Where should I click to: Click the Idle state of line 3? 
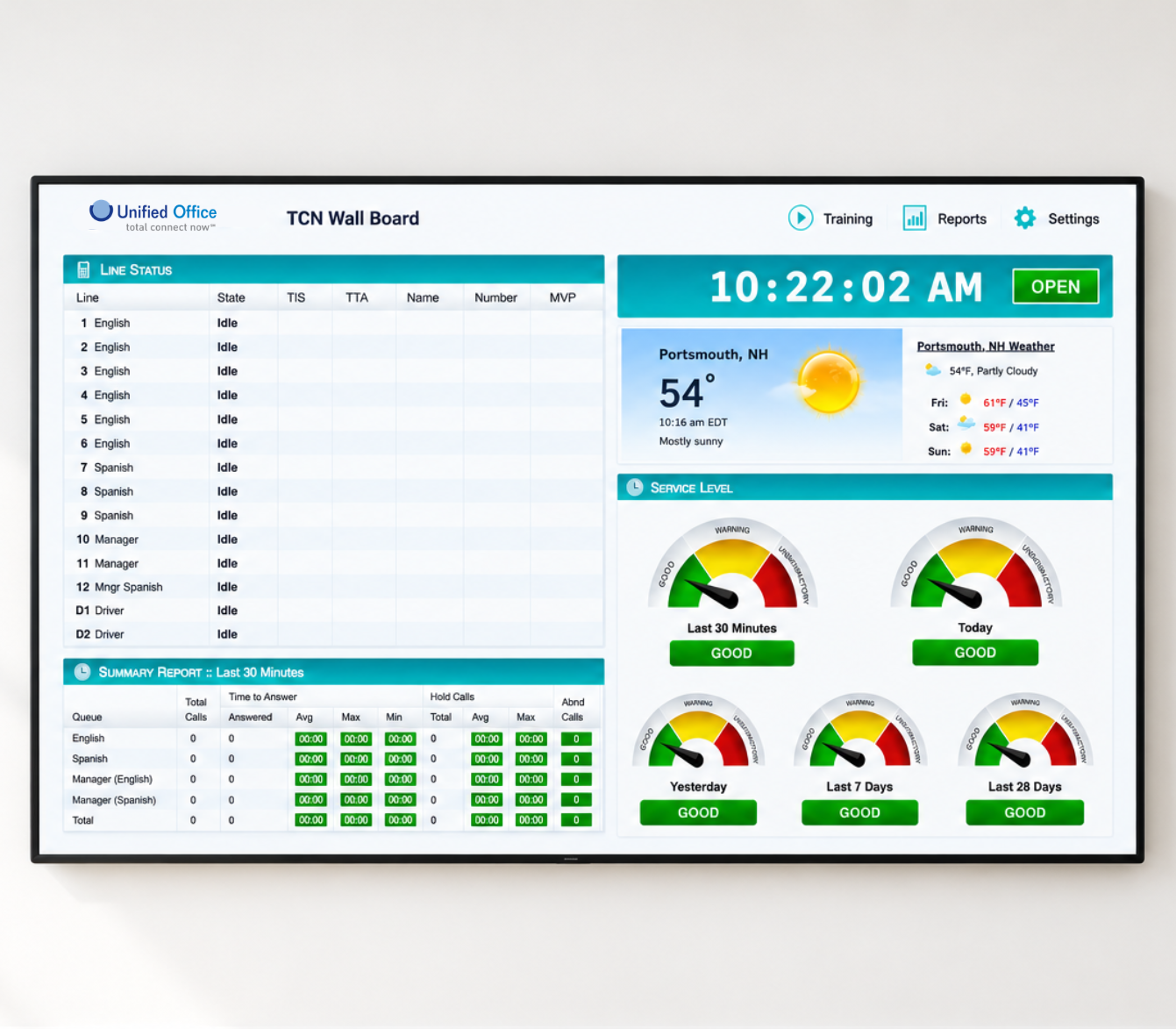click(x=227, y=371)
